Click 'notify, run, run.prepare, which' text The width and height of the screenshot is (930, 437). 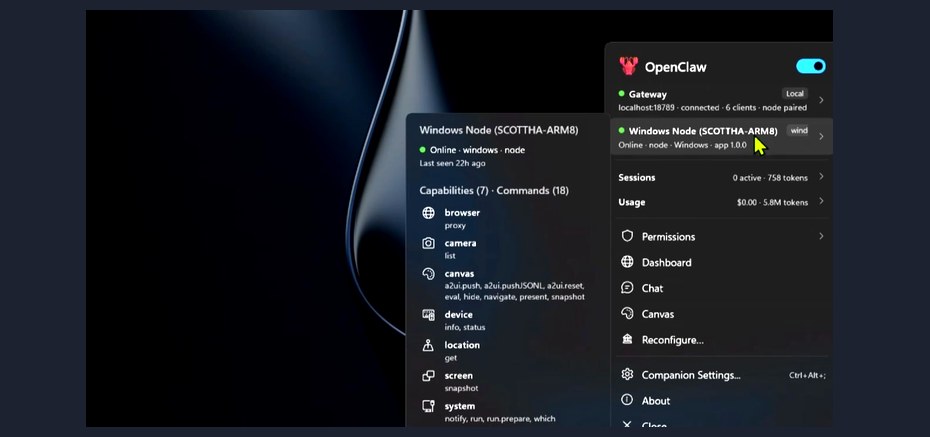(500, 419)
